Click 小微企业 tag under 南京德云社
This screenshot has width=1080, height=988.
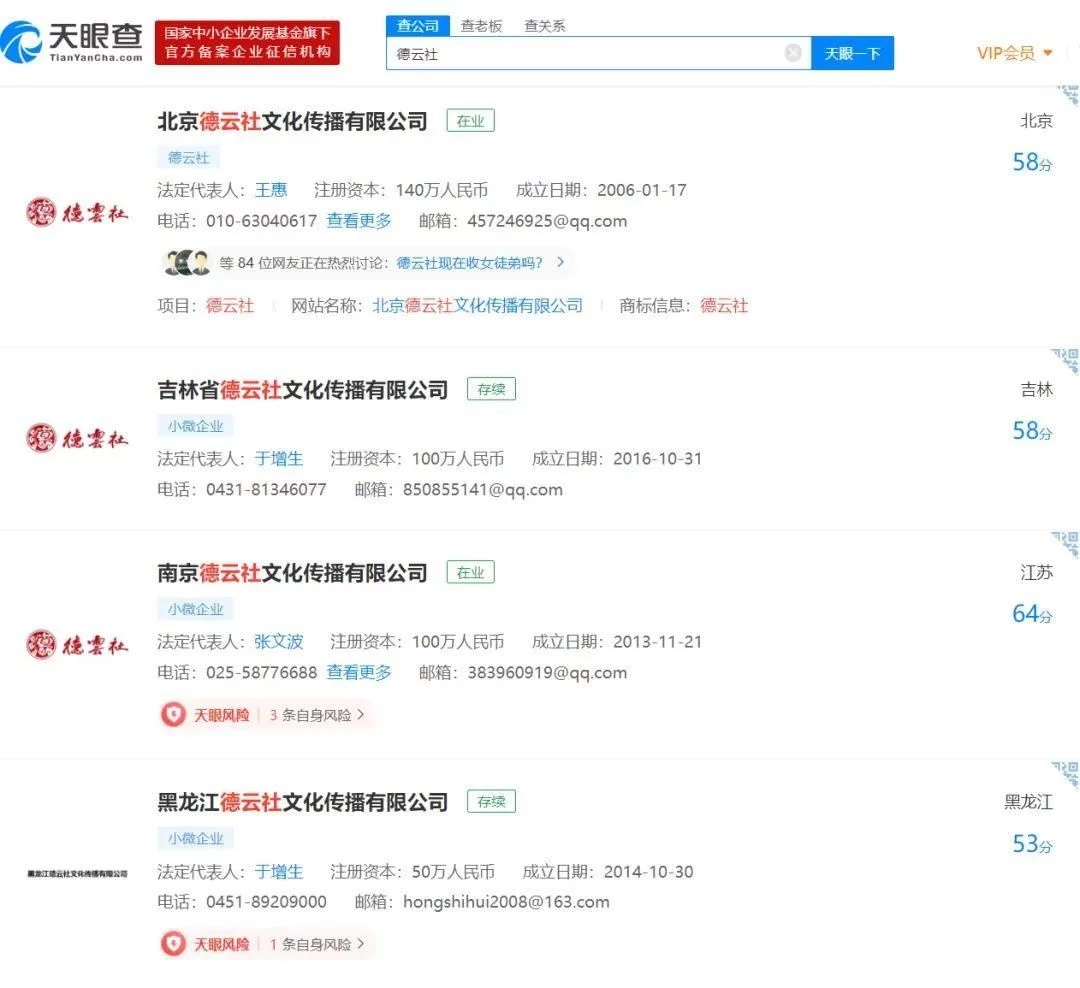[195, 609]
